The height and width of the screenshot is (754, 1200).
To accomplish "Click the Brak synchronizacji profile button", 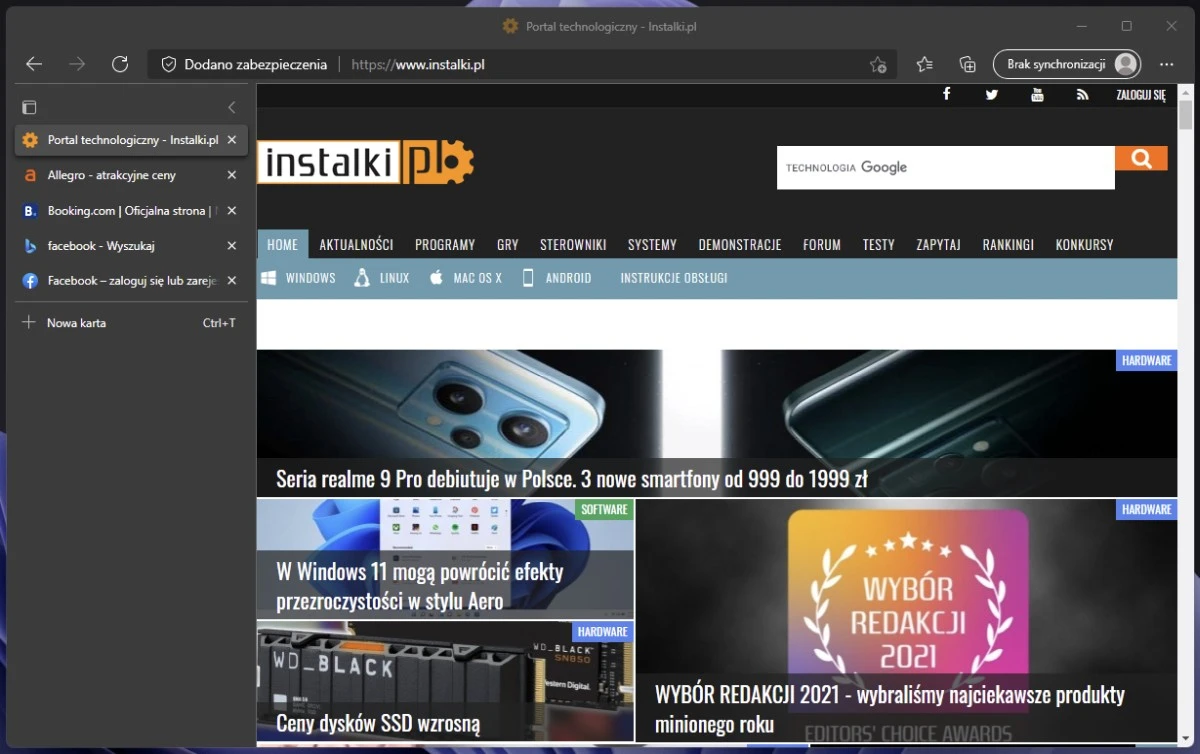I will point(1067,64).
